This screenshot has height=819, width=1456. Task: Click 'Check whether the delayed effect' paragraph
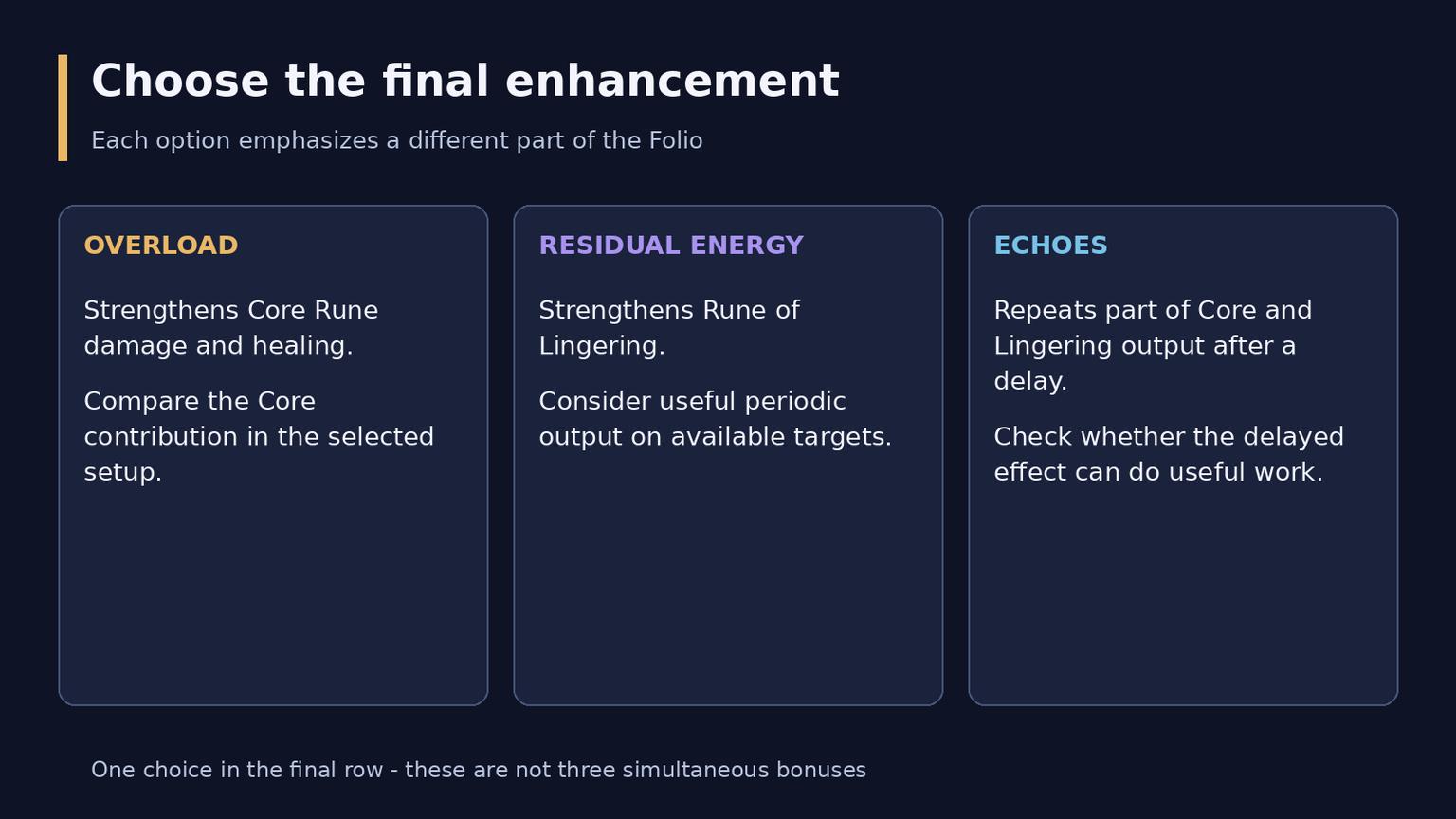[1169, 454]
